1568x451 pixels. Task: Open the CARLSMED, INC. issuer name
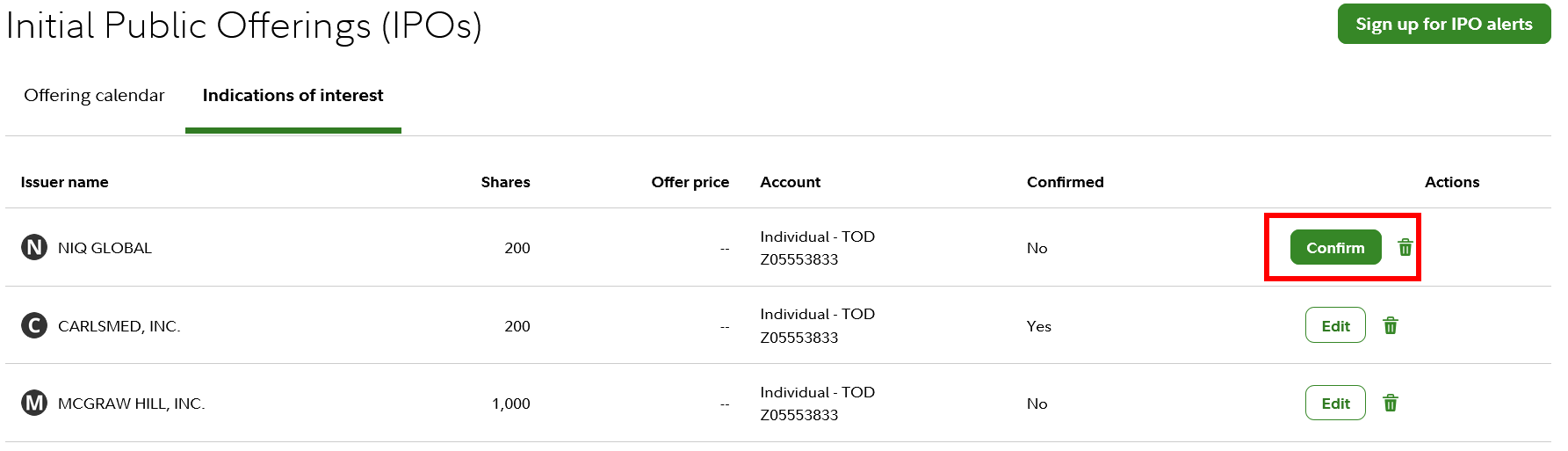[119, 326]
